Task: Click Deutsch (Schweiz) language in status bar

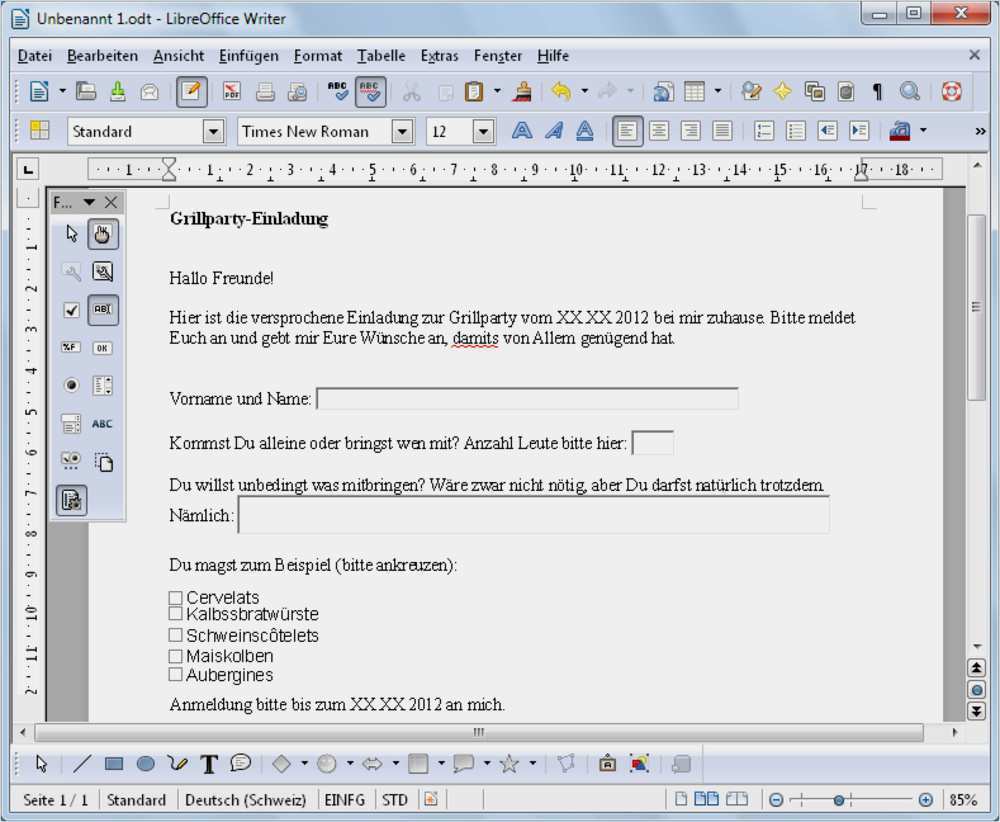Action: coord(246,800)
